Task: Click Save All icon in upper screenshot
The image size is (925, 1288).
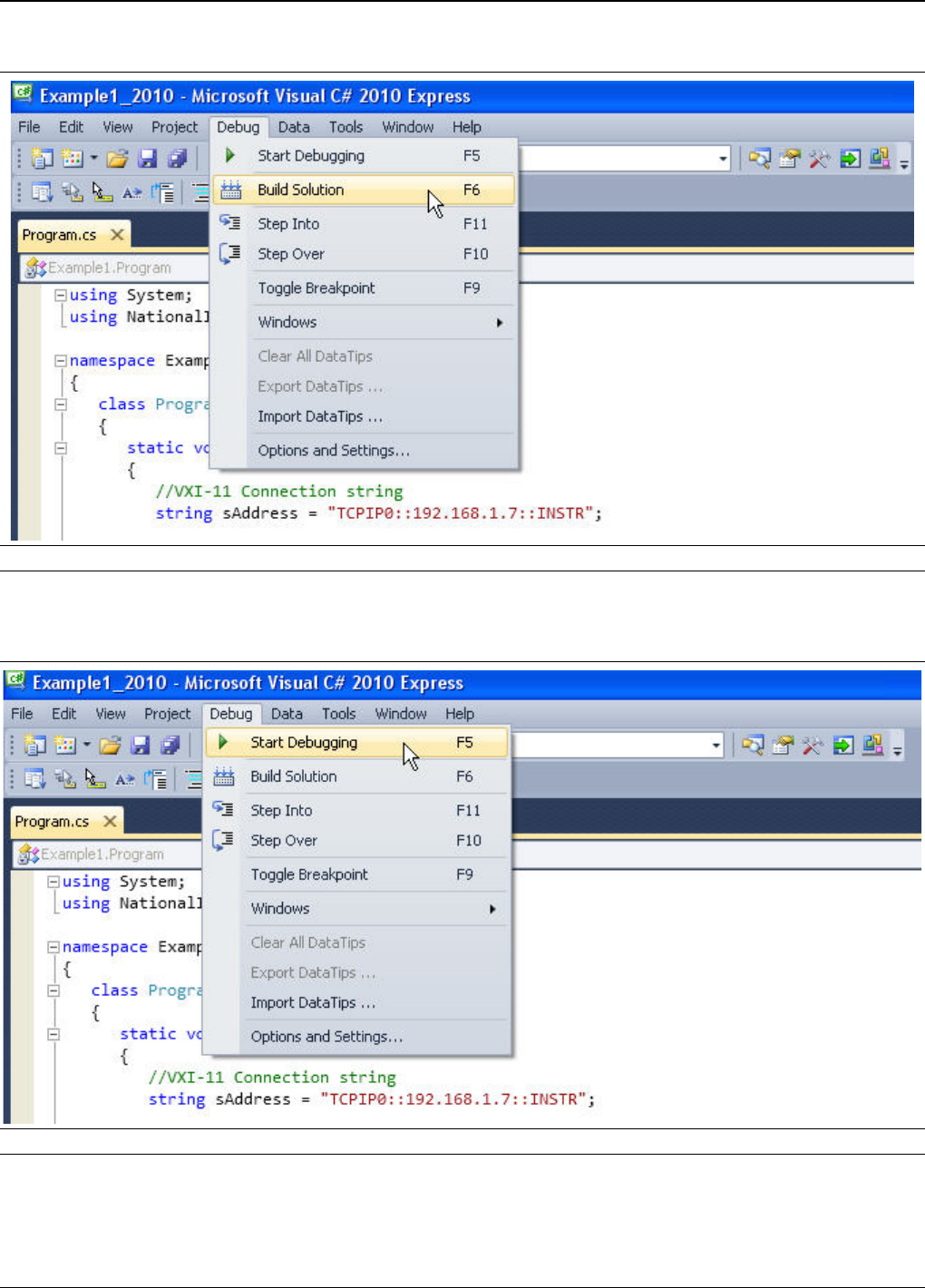Action: point(177,159)
